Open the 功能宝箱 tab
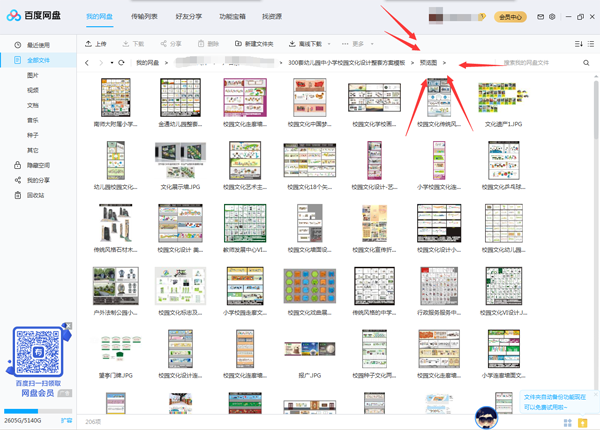 232,16
